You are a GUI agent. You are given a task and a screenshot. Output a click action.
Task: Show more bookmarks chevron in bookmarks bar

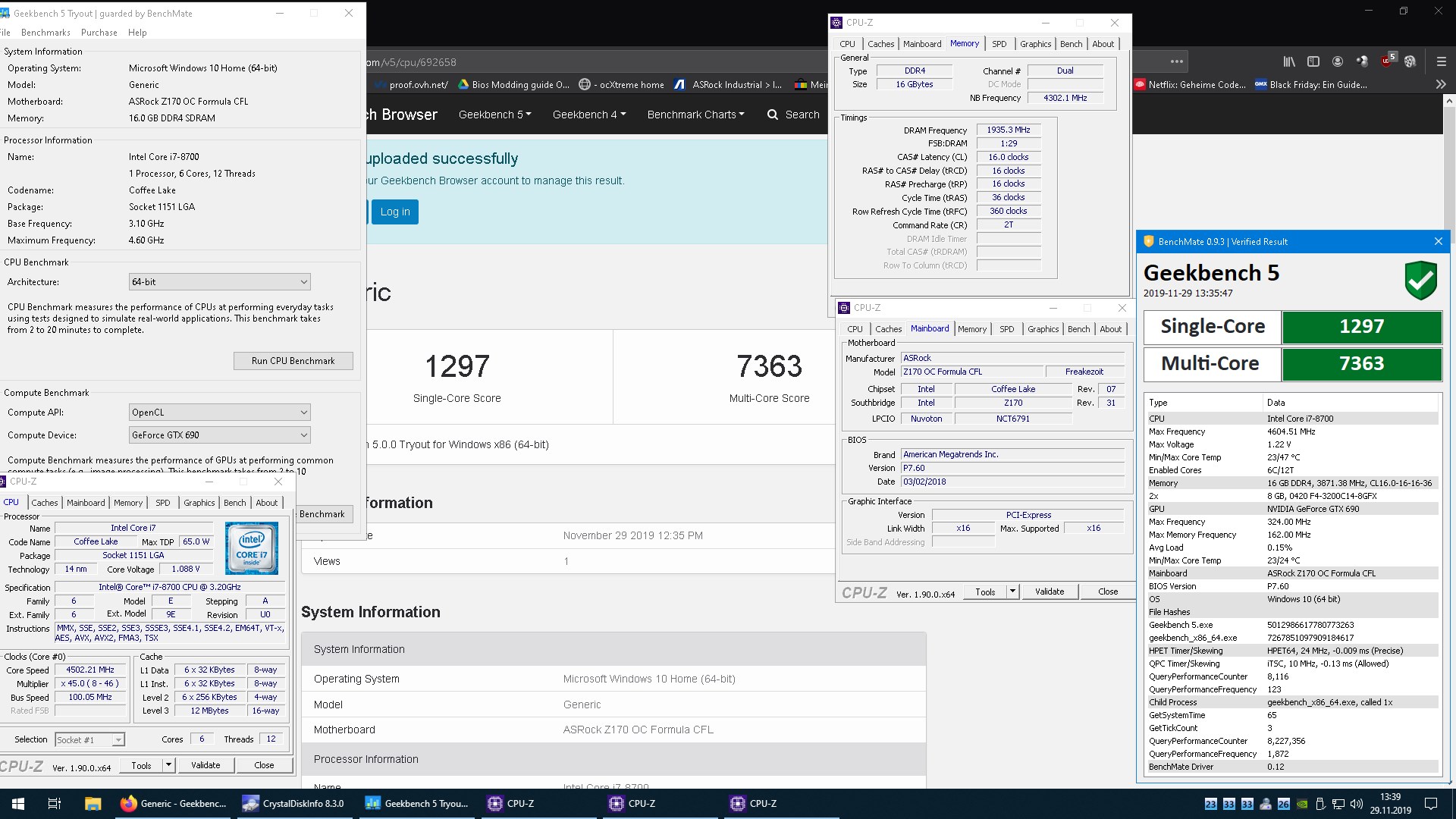pyautogui.click(x=1442, y=85)
